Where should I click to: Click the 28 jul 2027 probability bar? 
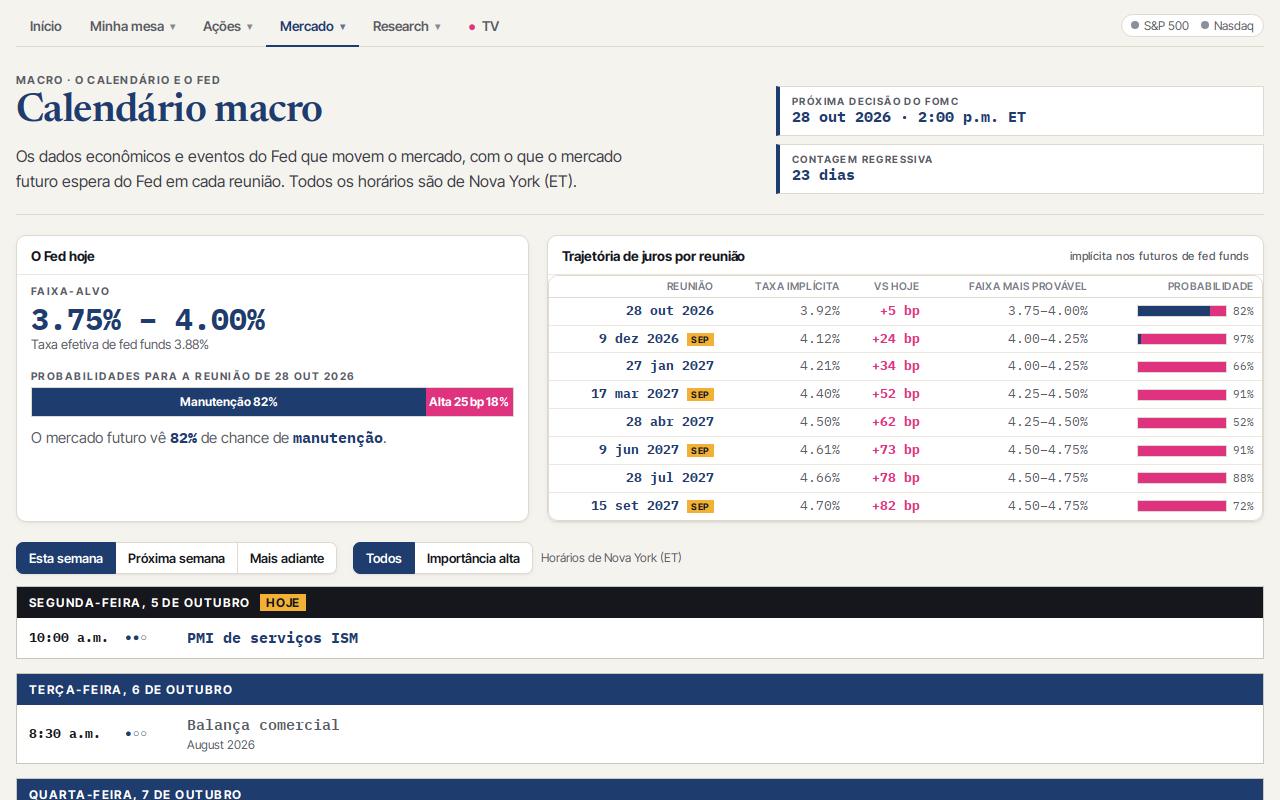coord(1181,479)
